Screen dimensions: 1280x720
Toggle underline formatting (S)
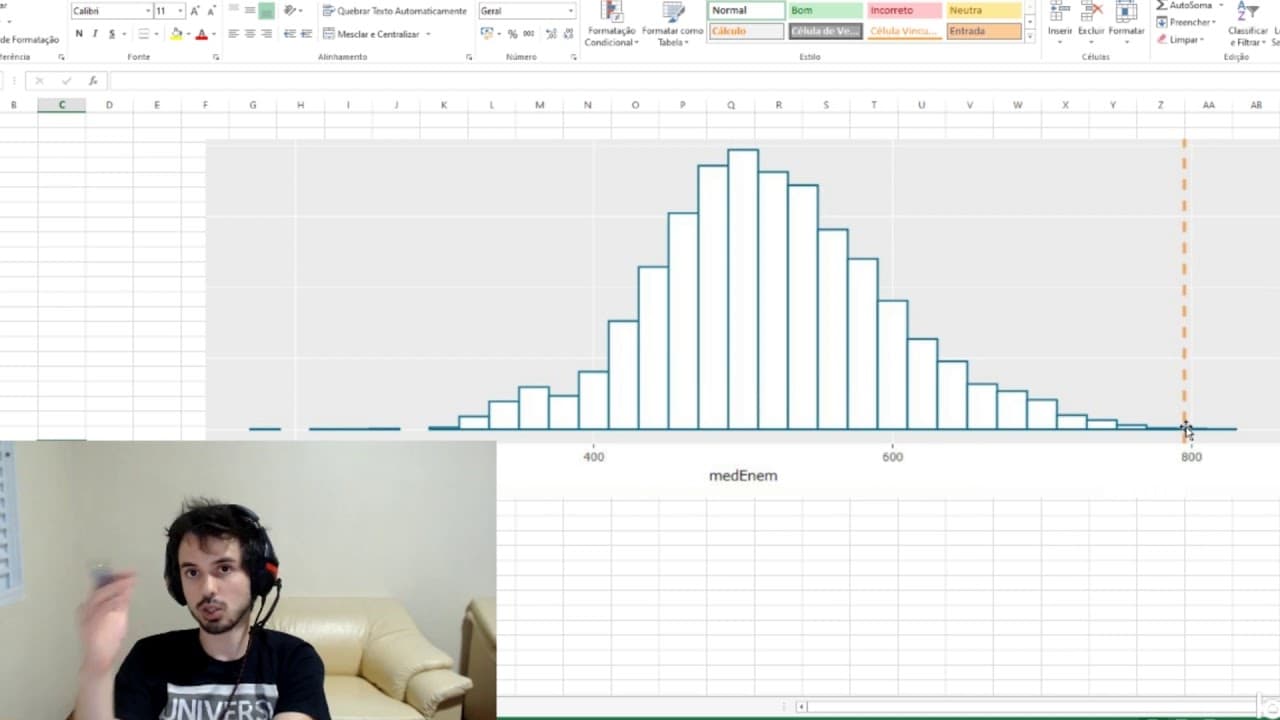point(110,34)
